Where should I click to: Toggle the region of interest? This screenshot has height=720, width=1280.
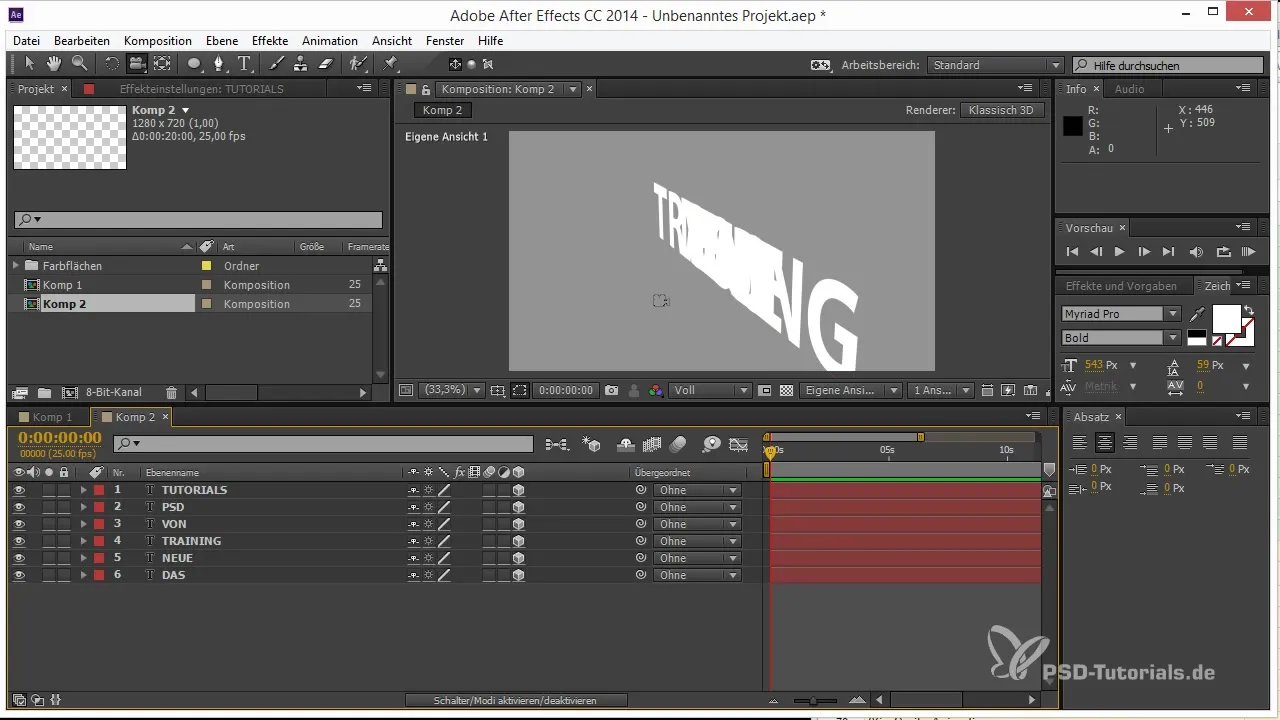[x=764, y=390]
